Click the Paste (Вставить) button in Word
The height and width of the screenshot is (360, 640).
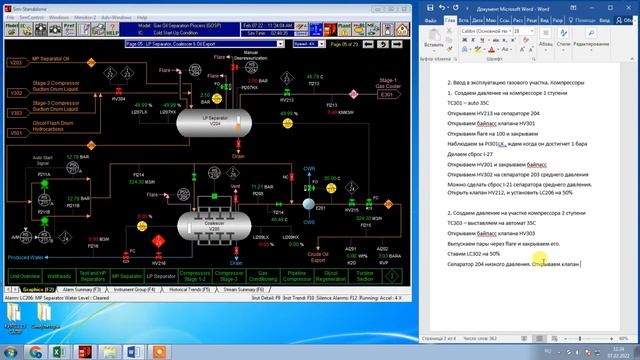point(433,39)
